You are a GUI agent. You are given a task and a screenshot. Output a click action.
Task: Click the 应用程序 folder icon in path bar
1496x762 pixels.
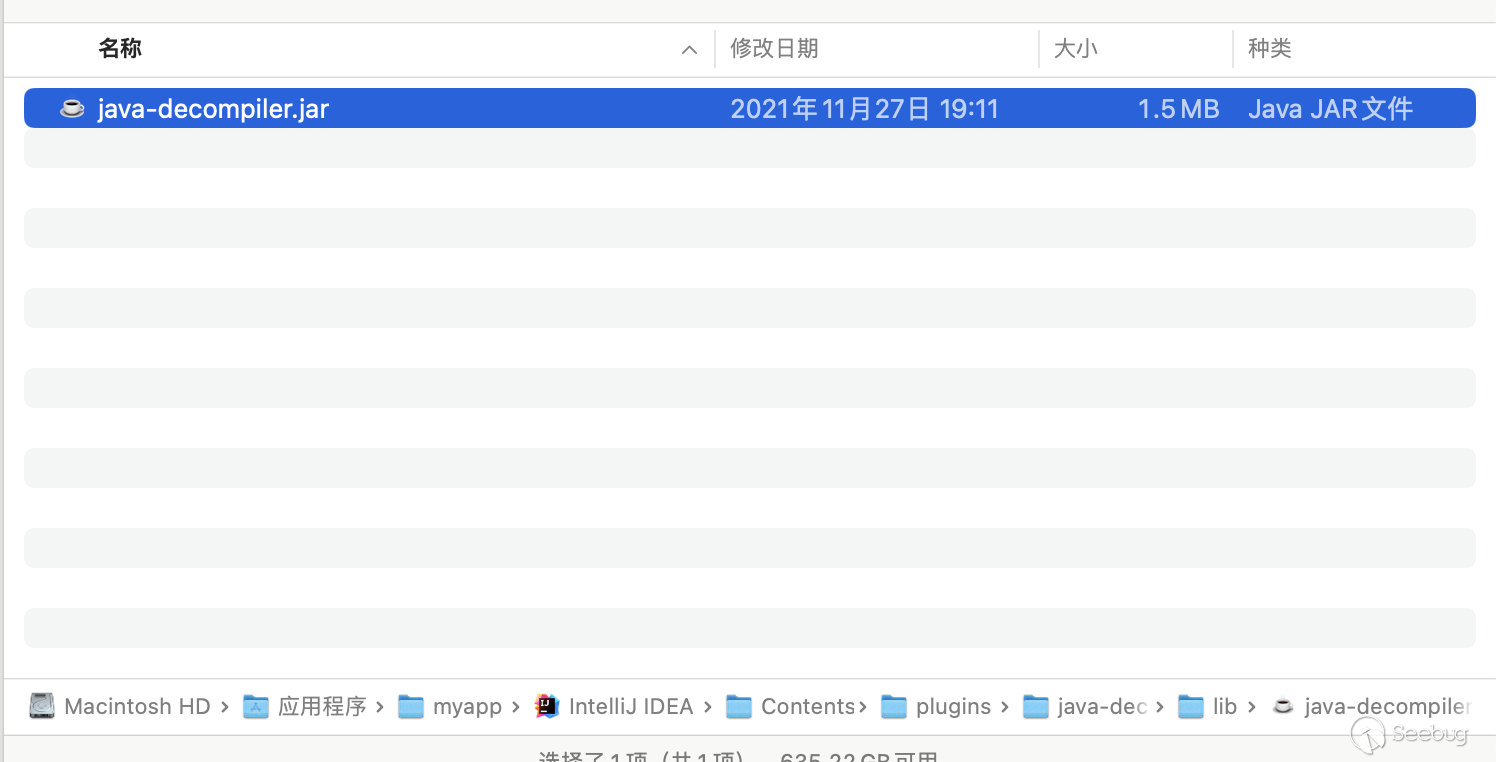[x=256, y=706]
